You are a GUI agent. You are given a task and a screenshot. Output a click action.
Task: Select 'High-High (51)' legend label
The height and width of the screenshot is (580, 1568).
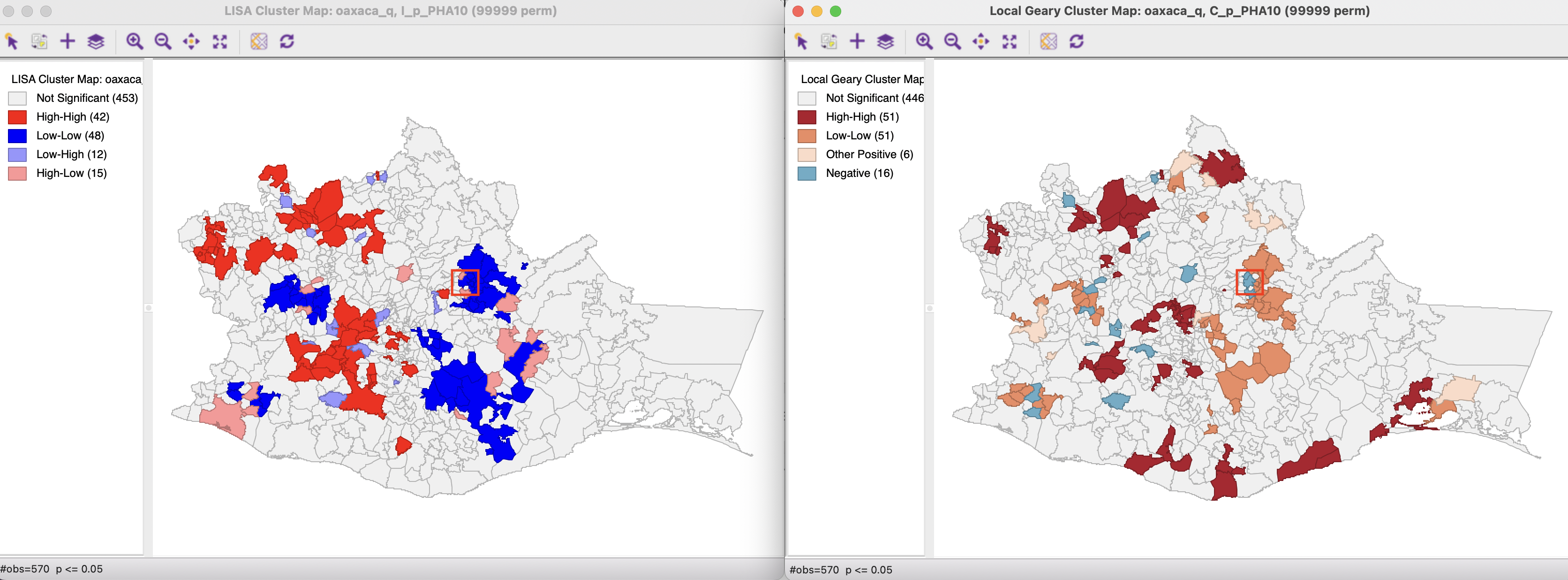[862, 117]
